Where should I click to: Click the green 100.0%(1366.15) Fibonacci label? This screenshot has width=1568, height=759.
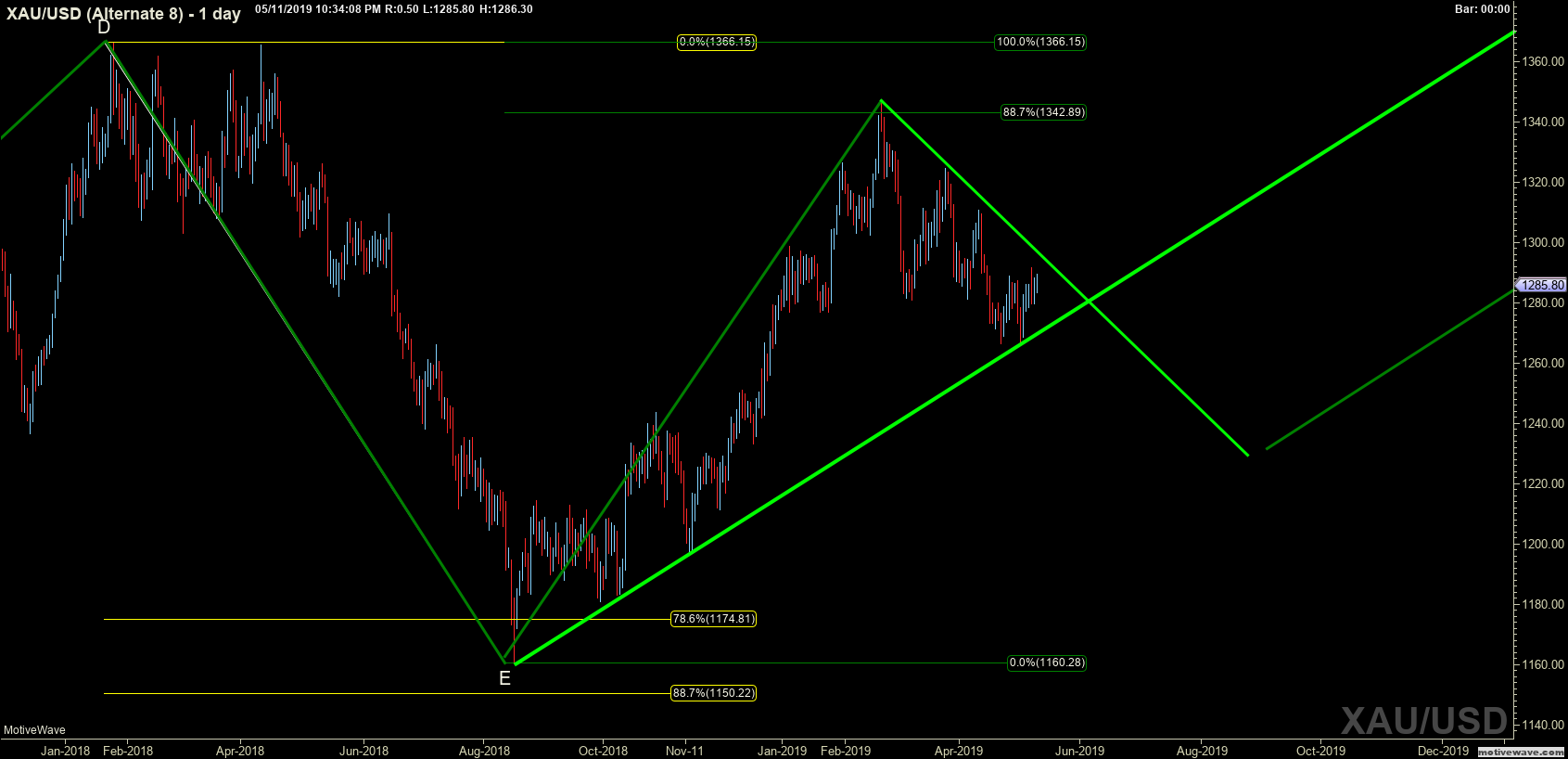click(1040, 42)
